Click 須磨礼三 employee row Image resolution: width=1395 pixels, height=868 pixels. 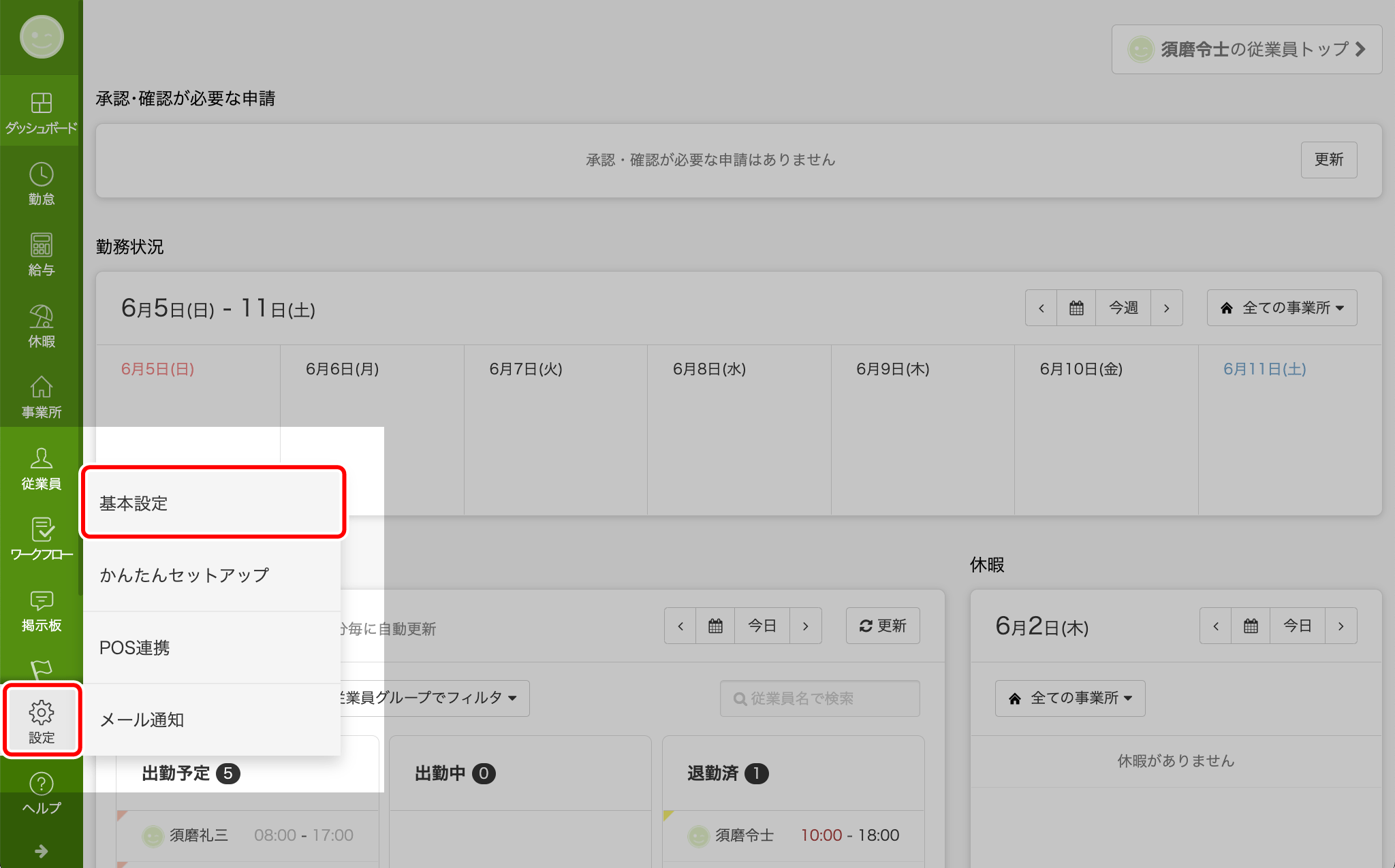247,835
